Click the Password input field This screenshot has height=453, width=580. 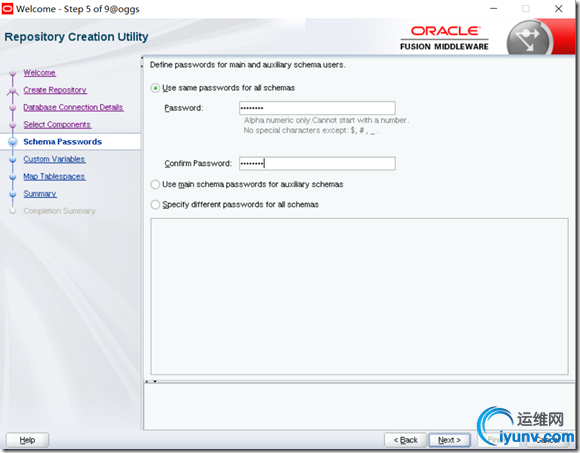(x=317, y=108)
